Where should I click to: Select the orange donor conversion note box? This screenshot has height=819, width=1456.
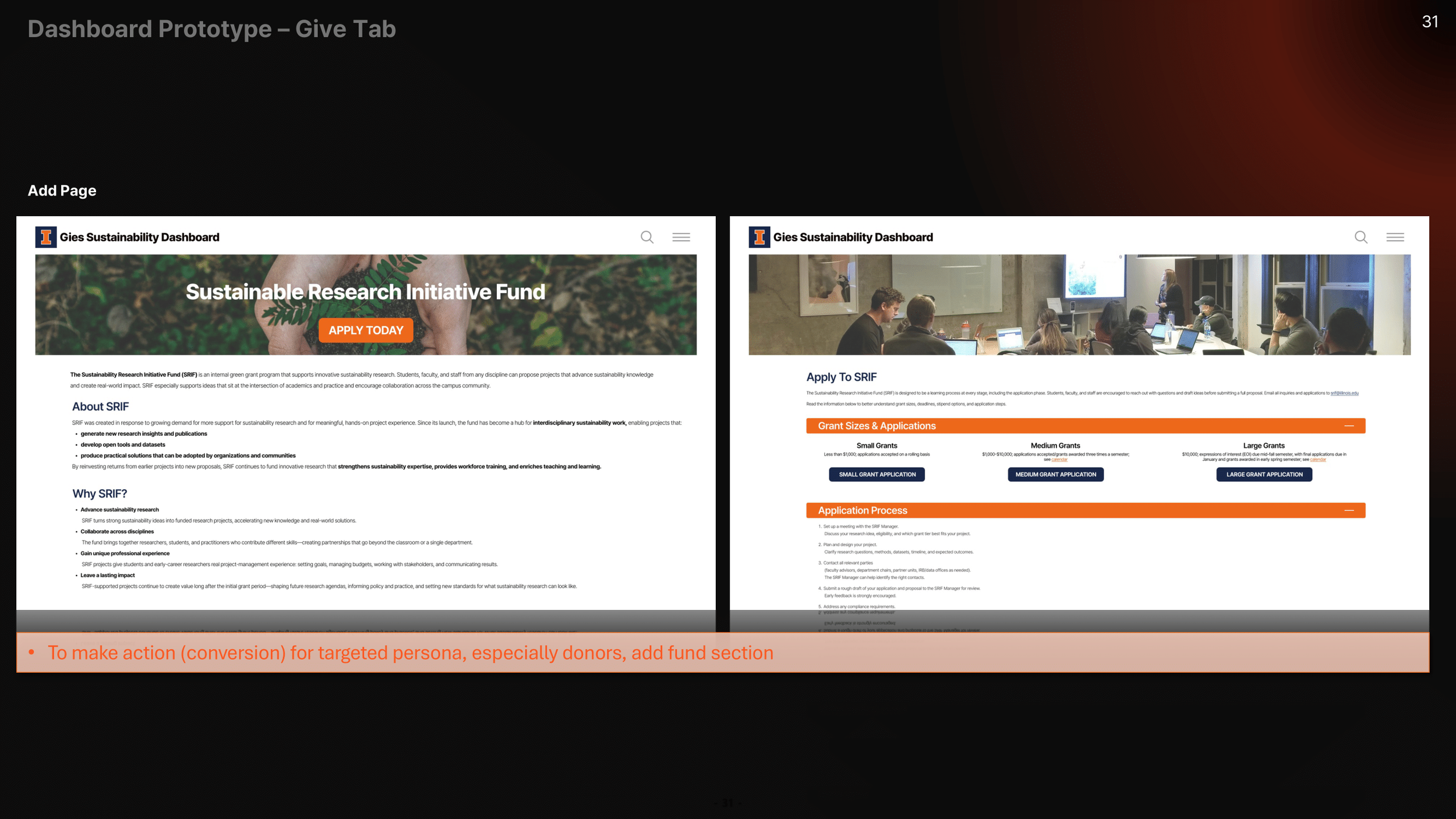[x=722, y=652]
